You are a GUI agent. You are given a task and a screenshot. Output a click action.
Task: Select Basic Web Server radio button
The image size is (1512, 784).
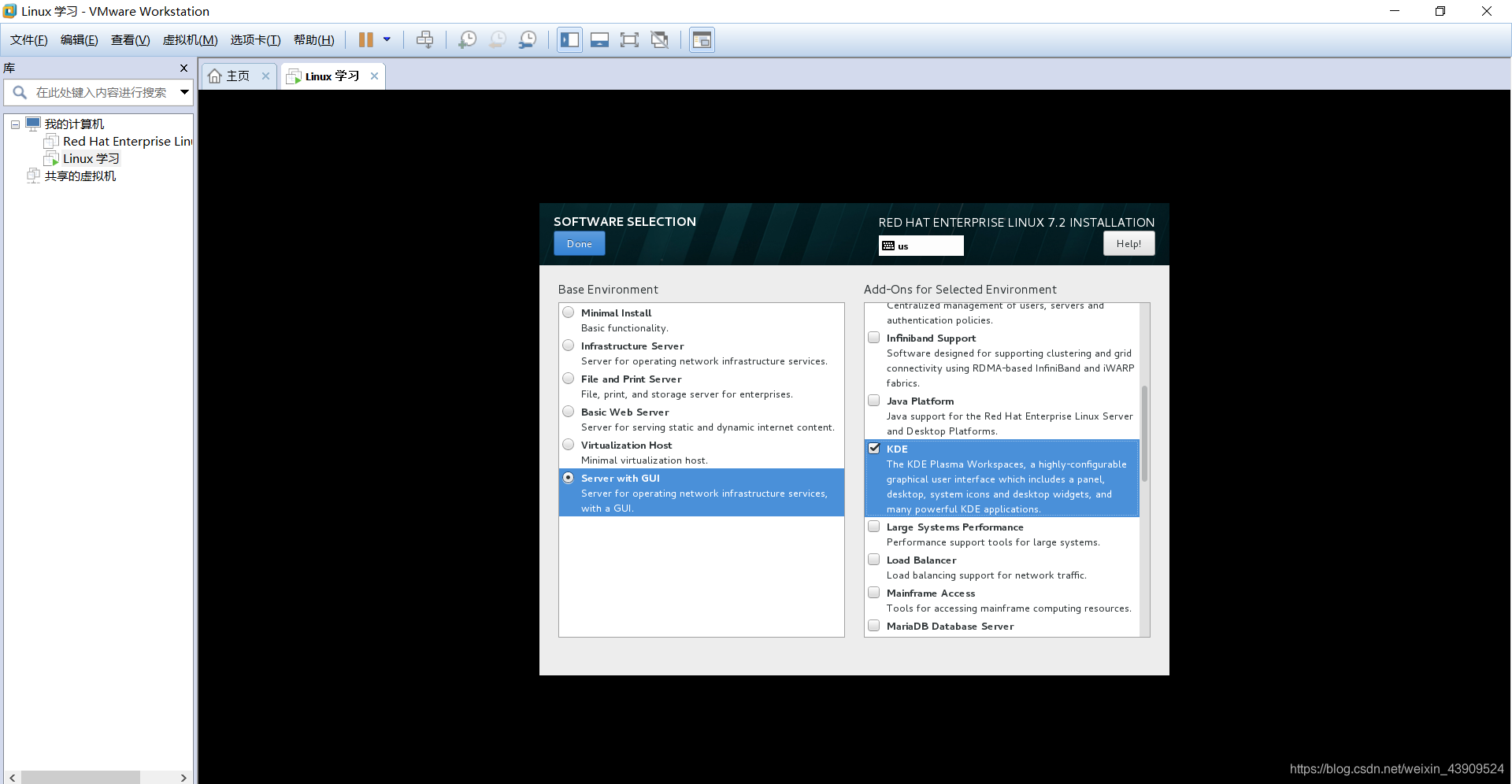pos(568,412)
